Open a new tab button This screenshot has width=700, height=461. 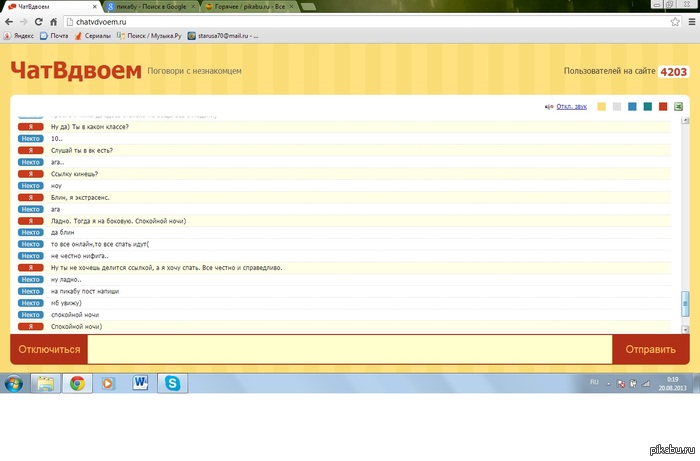click(308, 7)
